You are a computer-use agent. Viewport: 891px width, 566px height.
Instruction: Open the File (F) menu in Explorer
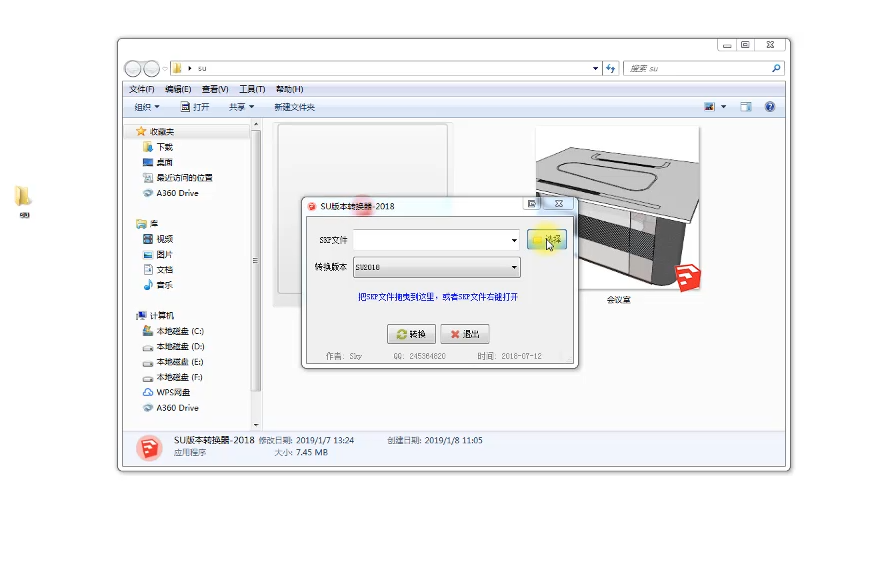click(141, 89)
